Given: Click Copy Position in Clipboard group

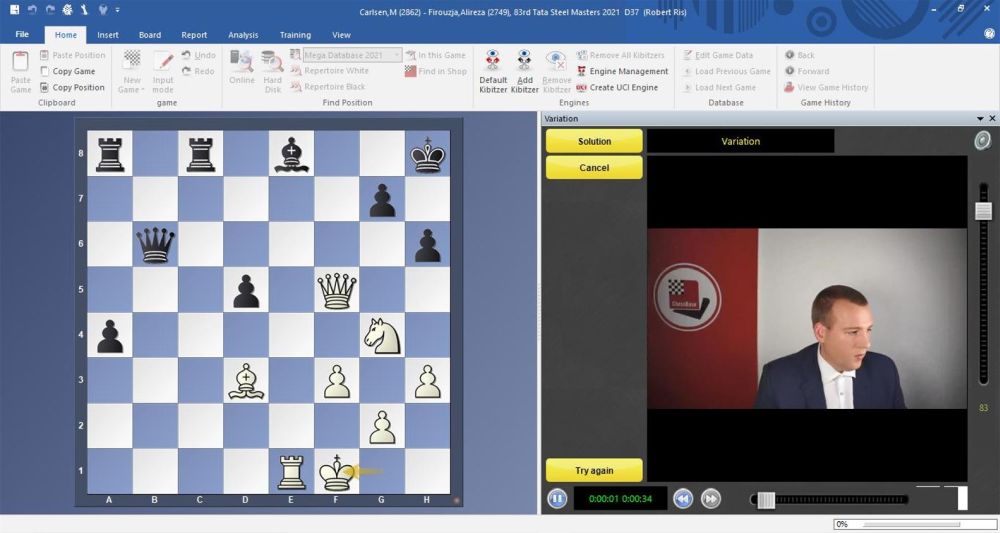Looking at the screenshot, I should 72,87.
